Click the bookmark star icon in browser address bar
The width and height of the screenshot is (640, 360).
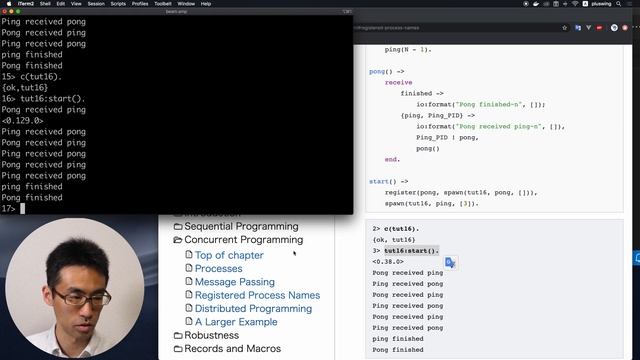[x=564, y=28]
